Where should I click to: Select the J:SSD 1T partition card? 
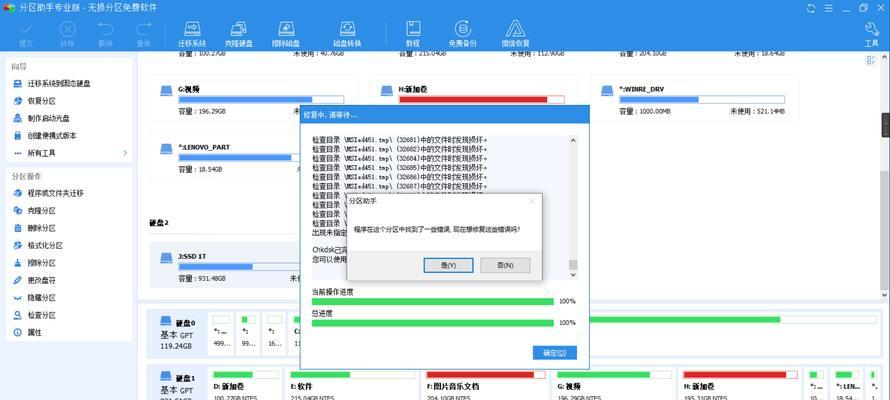(224, 265)
